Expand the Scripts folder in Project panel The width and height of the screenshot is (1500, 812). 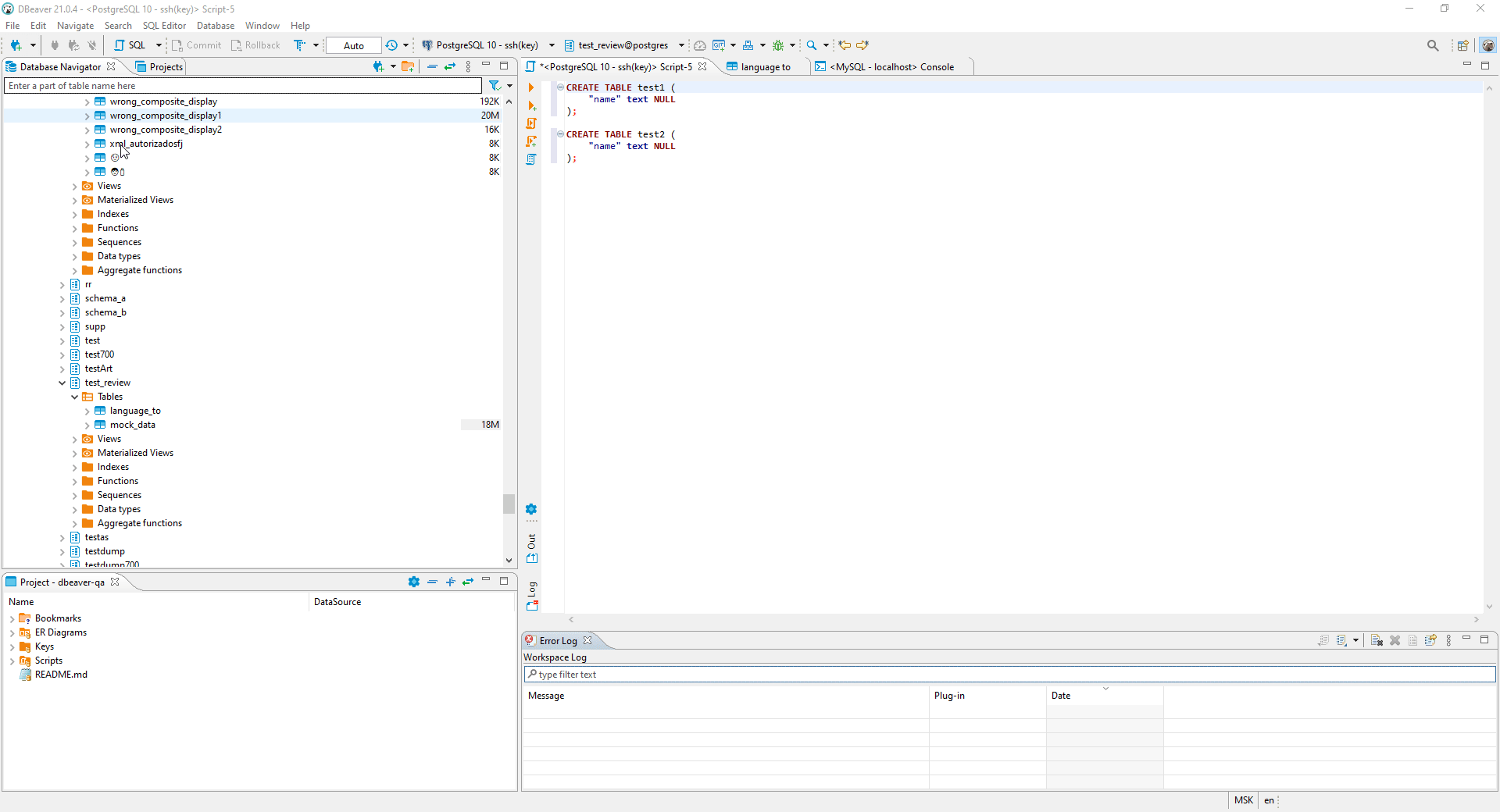tap(12, 661)
